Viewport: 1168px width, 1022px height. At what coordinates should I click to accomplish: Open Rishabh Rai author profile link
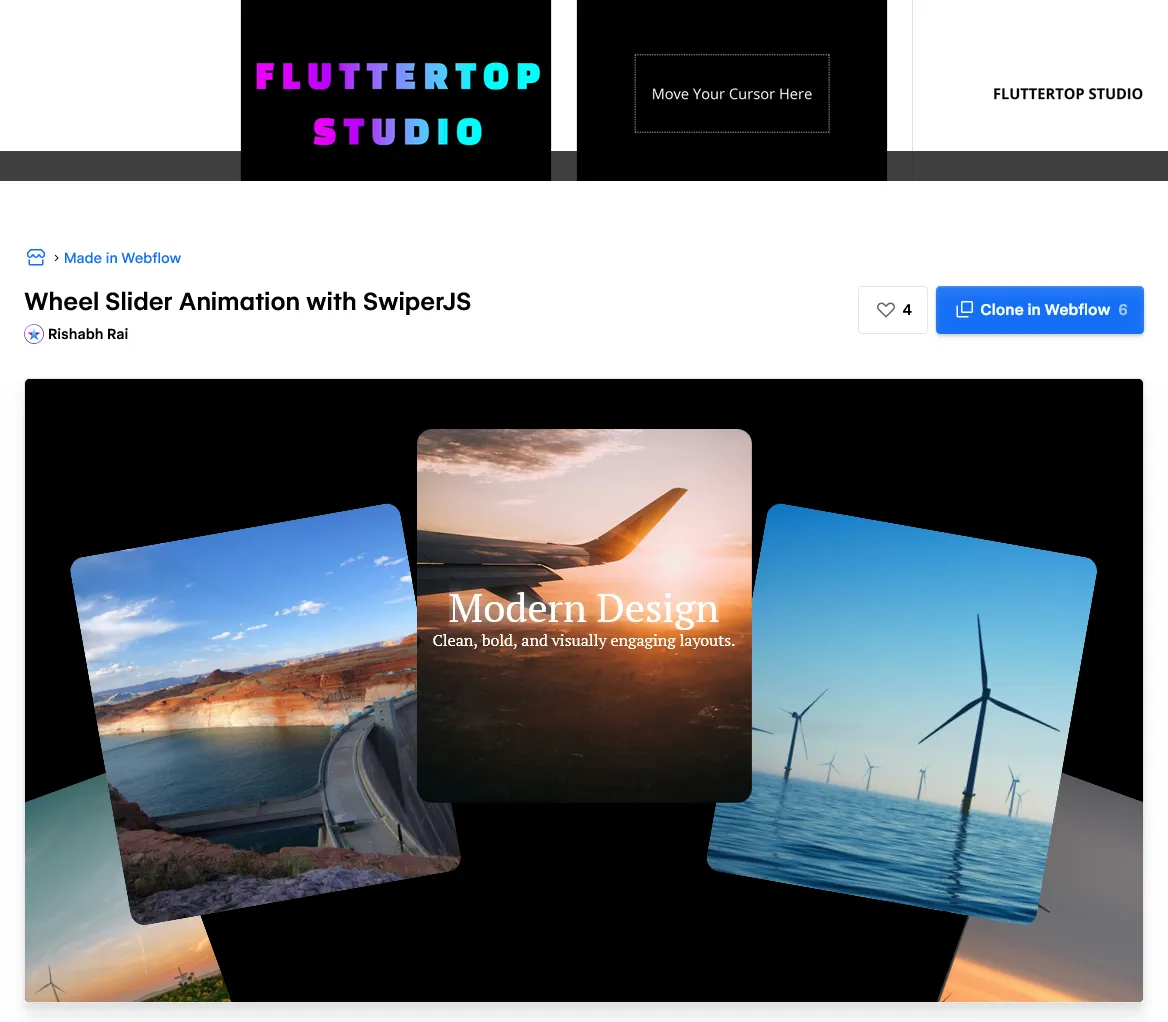pos(88,334)
